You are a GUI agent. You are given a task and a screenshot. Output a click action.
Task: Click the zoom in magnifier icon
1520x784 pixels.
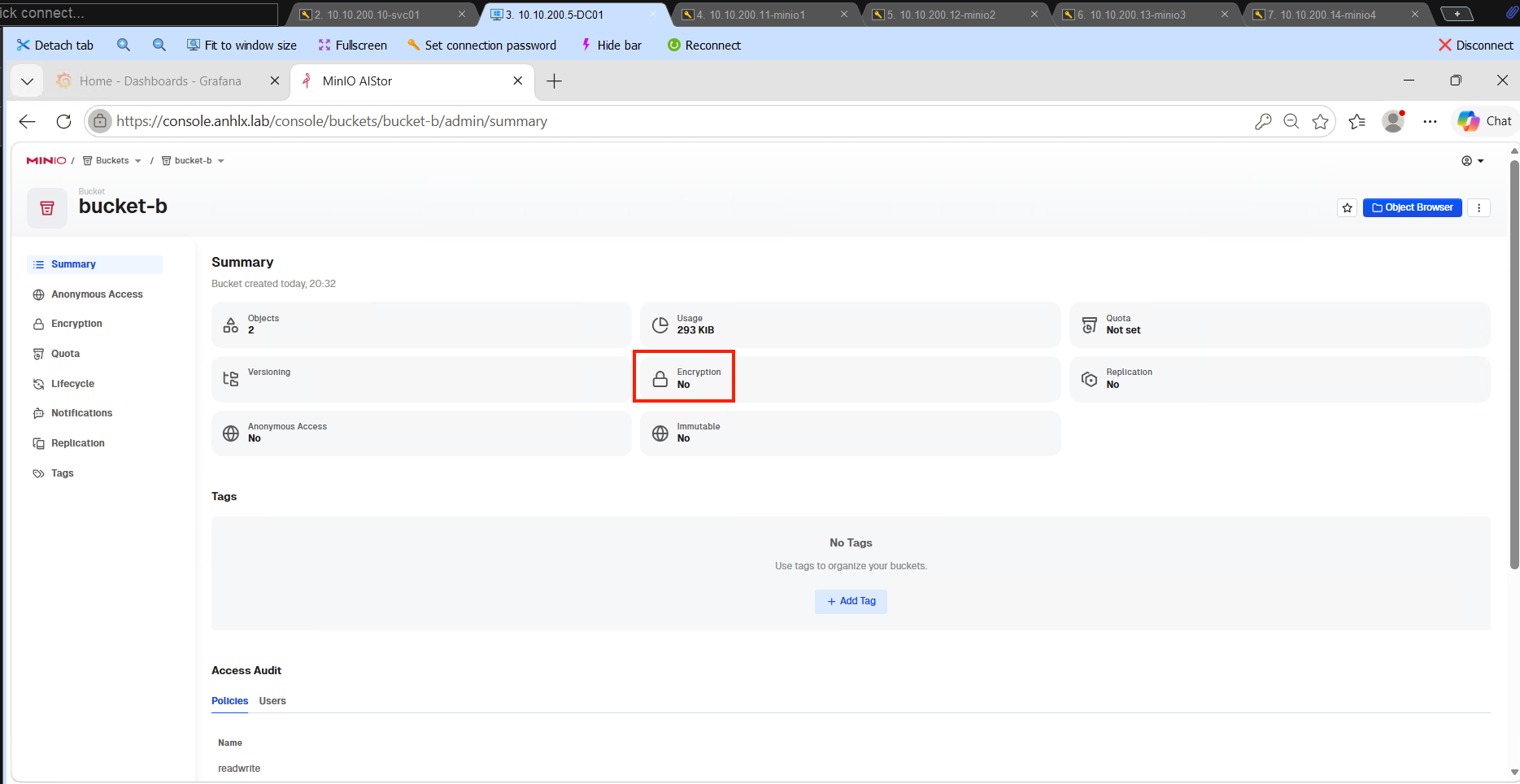[x=123, y=46]
